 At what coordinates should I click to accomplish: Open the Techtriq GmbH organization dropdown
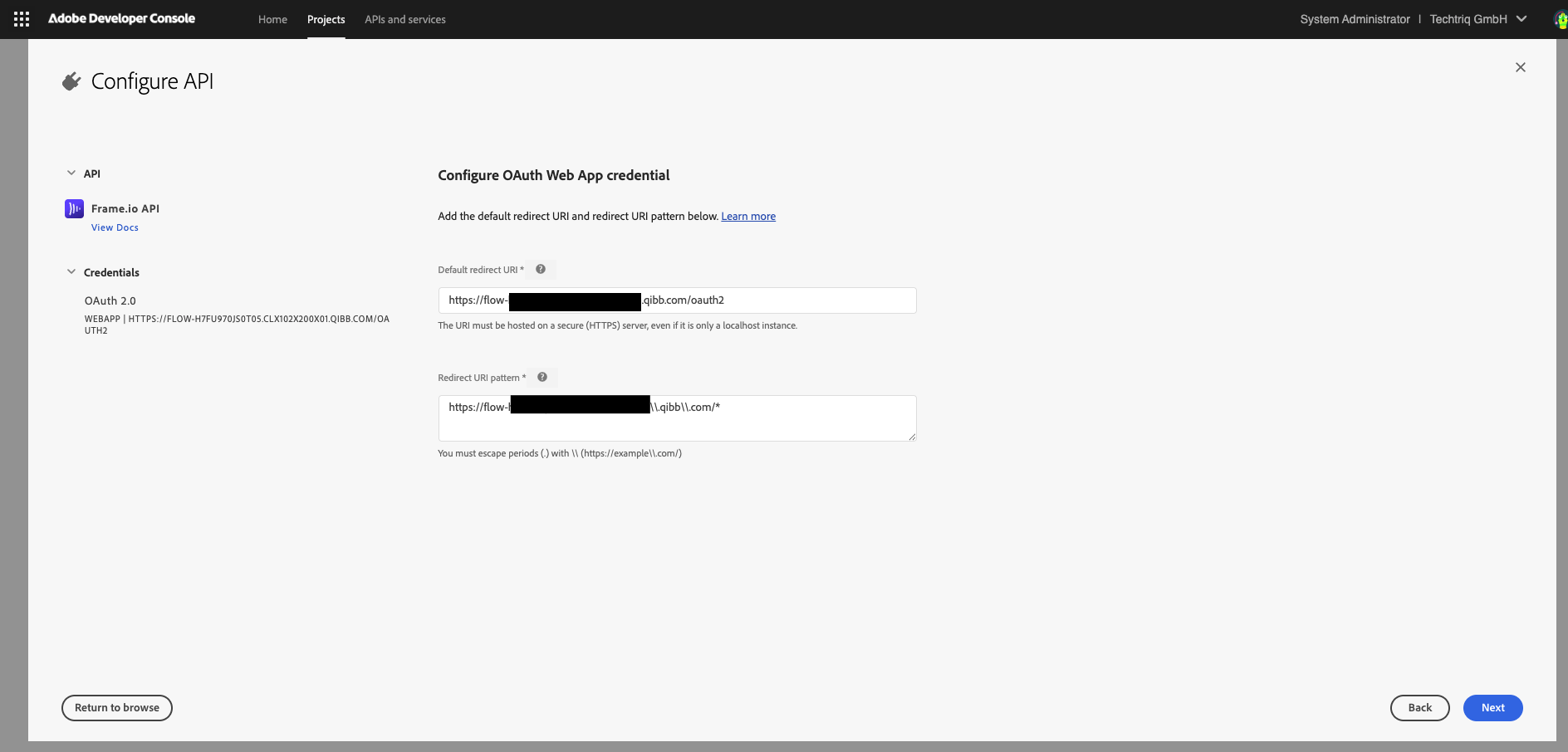1477,19
